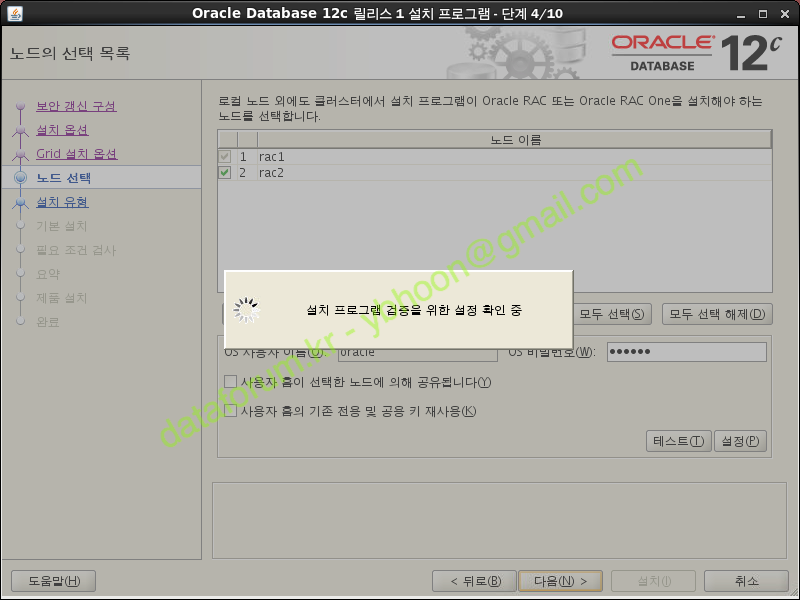Go to the Grid 설치 옵션 step

[x=76, y=154]
